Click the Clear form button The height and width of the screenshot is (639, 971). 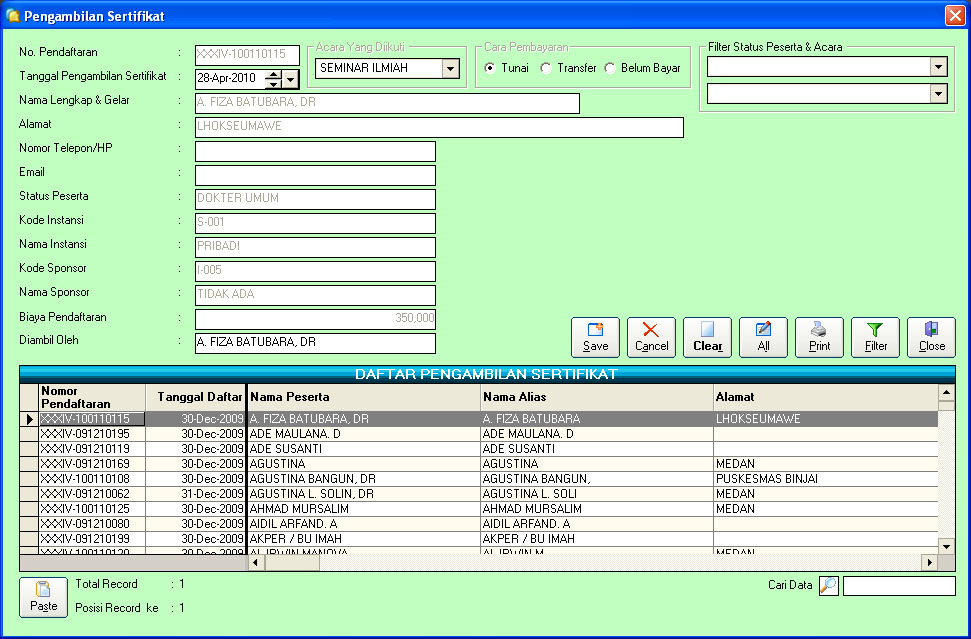(707, 337)
